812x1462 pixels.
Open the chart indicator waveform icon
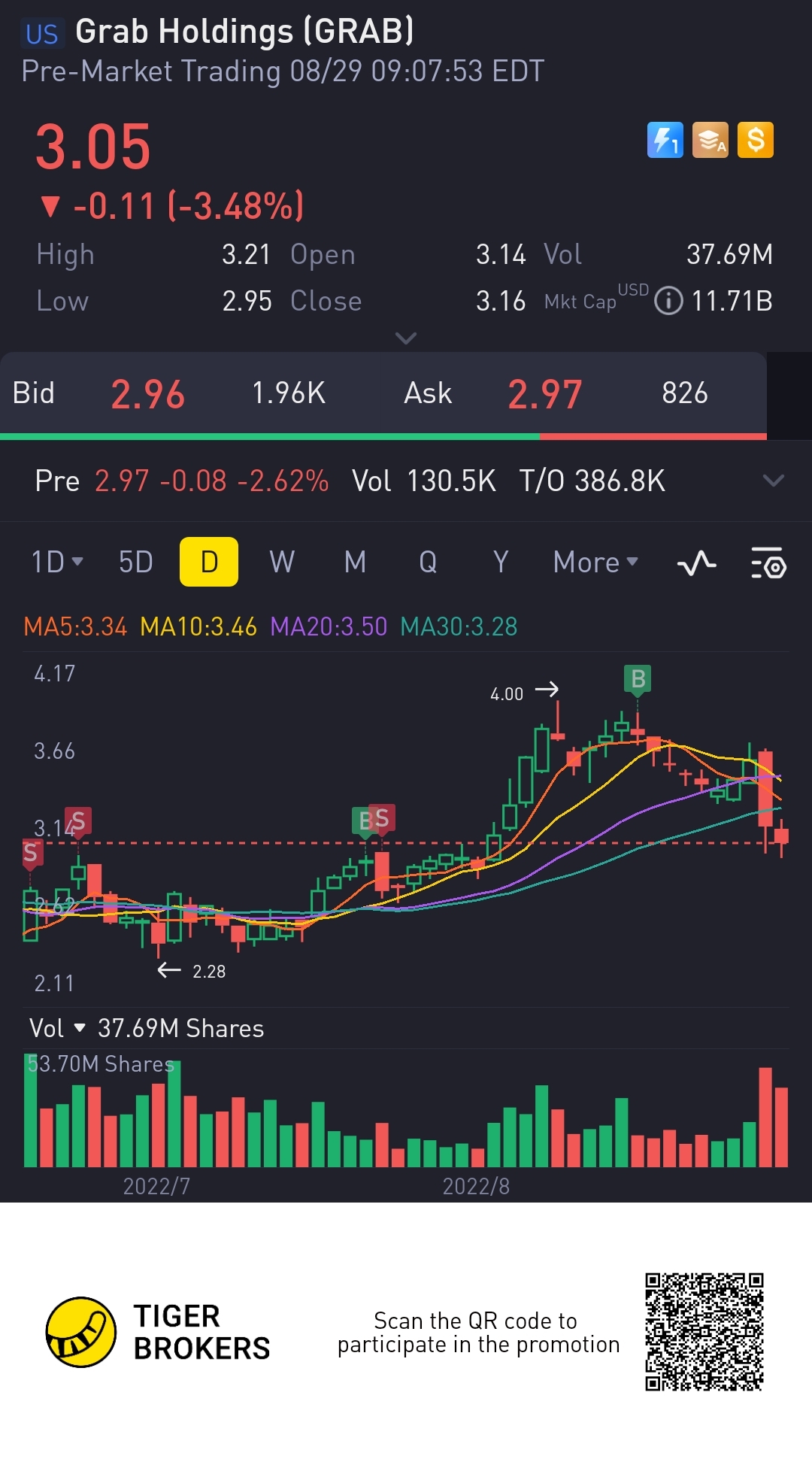(696, 563)
